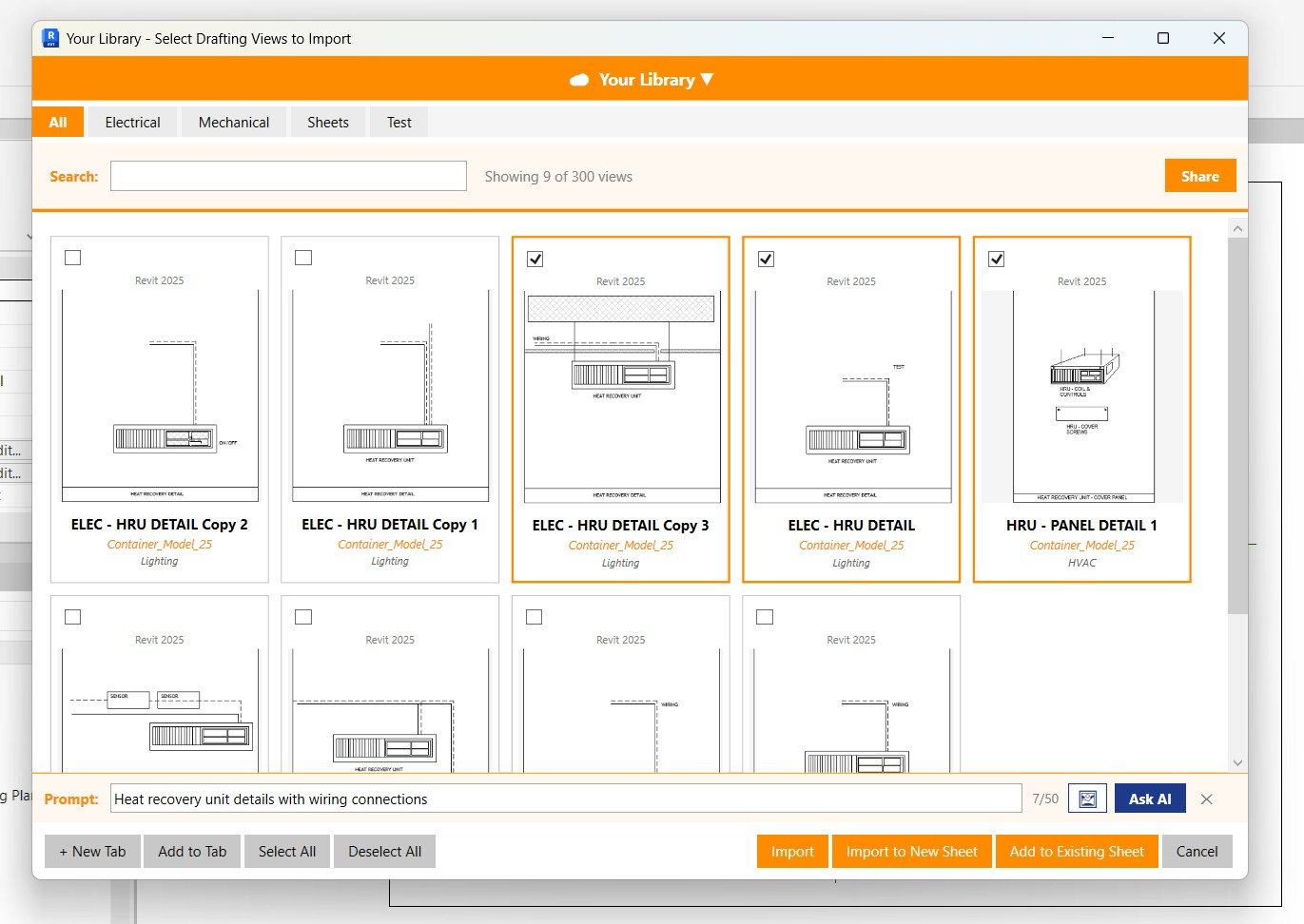Click the Share button
Screen dimensions: 1304x924
1200,176
